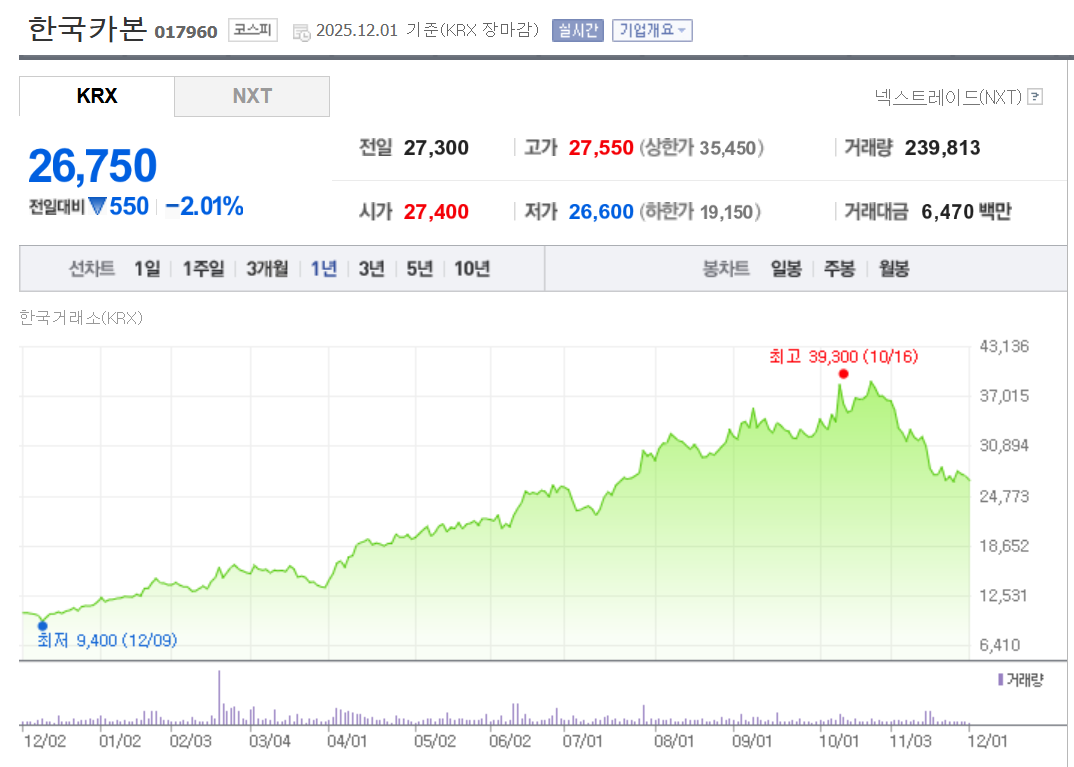The width and height of the screenshot is (1074, 767).
Task: Click the lower limit text 하한가 19,150
Action: click(699, 212)
